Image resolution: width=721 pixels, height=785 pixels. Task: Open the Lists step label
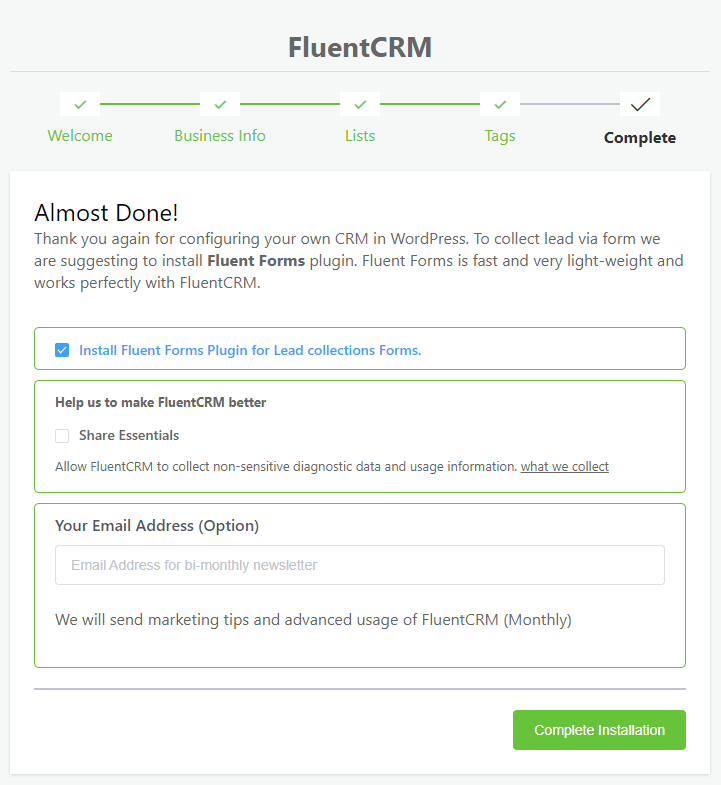(x=360, y=136)
